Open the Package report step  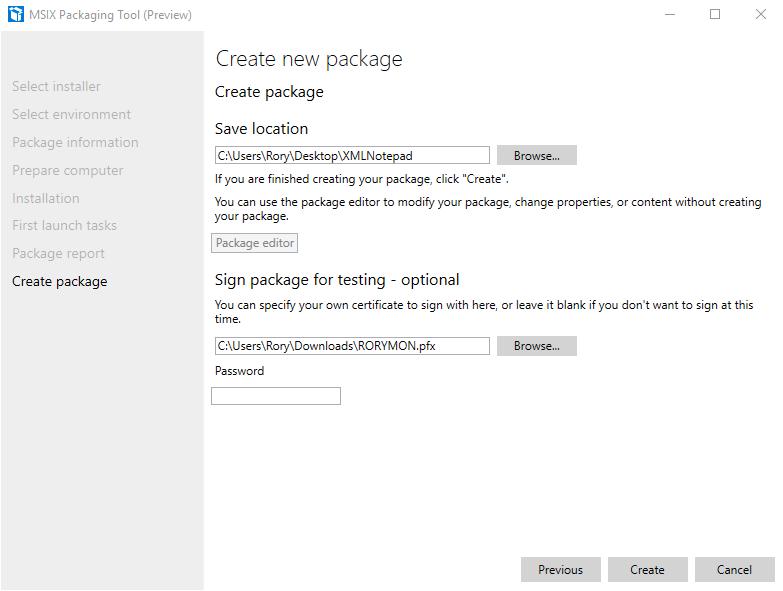point(58,253)
